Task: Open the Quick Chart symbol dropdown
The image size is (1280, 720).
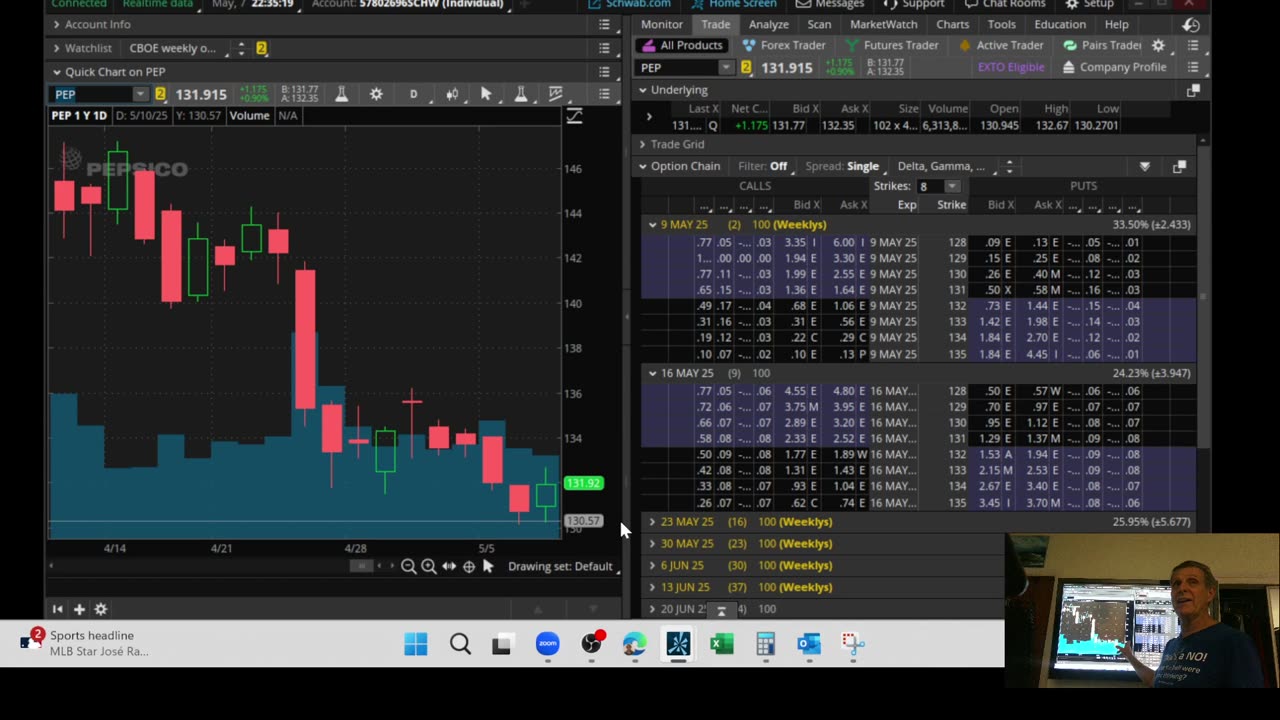Action: [140, 94]
